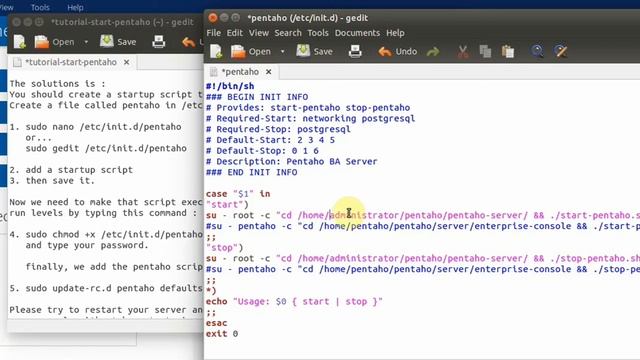Click the '"start")' line in the script
Viewport: 640px width, 360px height.
click(x=227, y=204)
